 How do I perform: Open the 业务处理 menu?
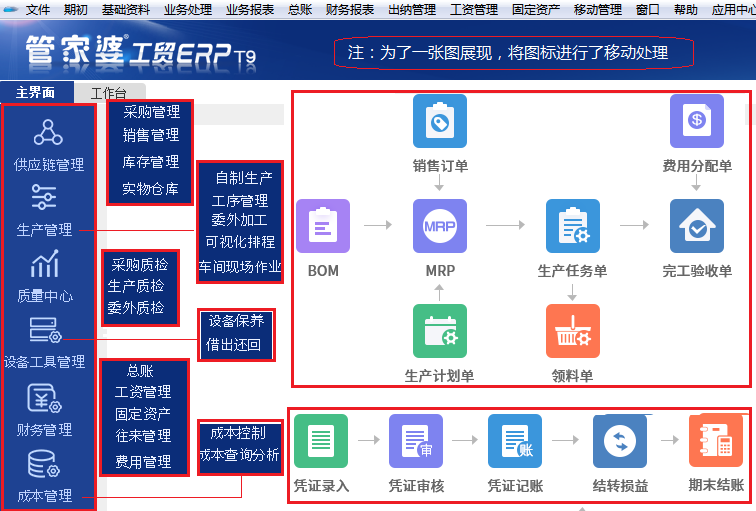click(188, 10)
